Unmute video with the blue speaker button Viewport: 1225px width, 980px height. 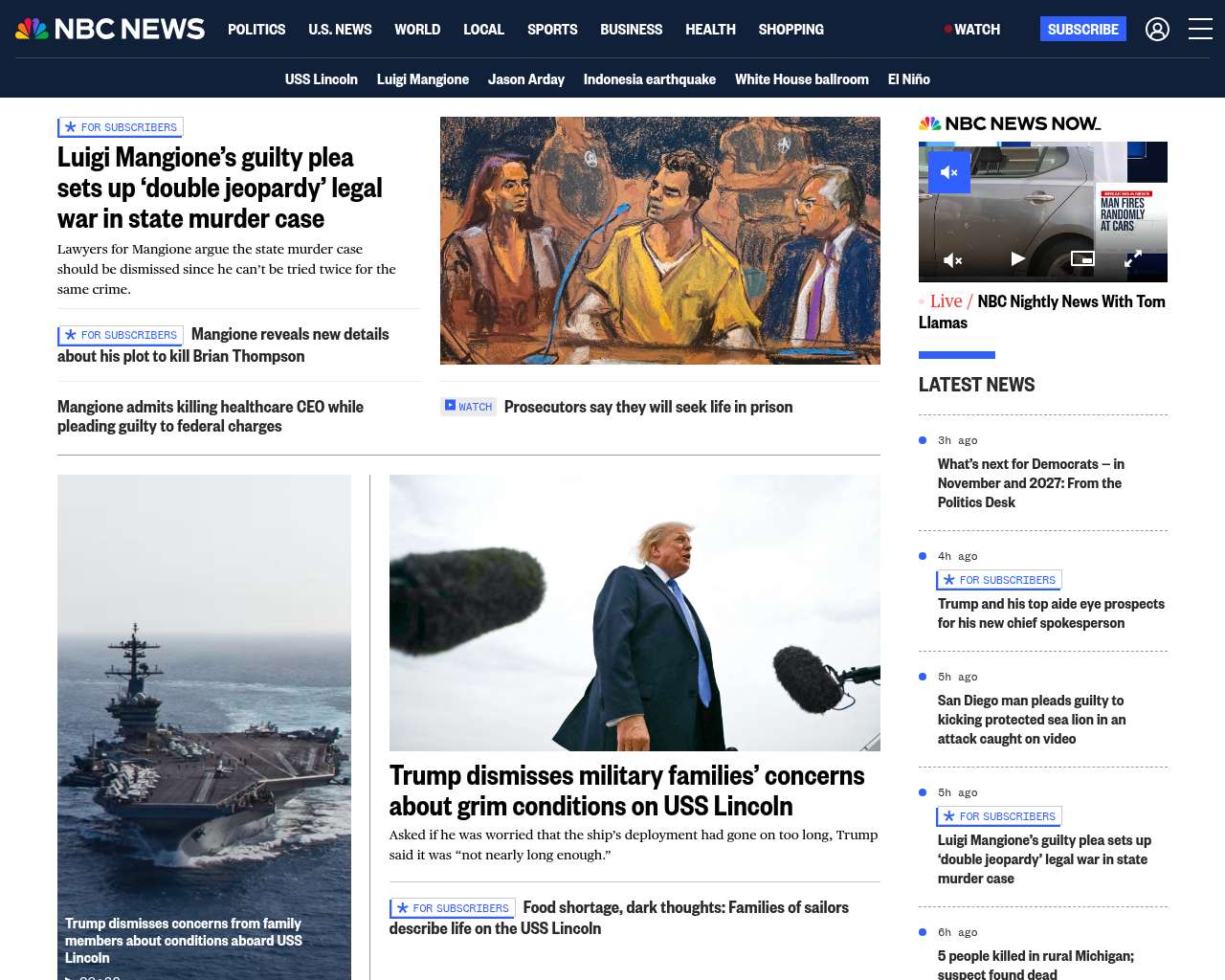tap(949, 172)
